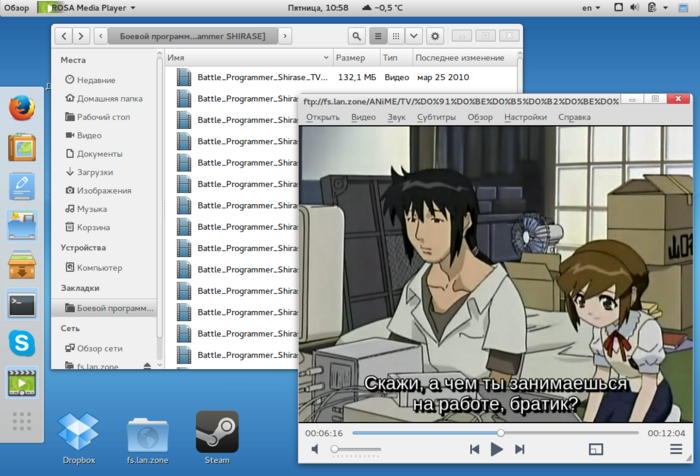700x476 pixels.
Task: Switch file manager to icon grid view
Action: pos(396,36)
